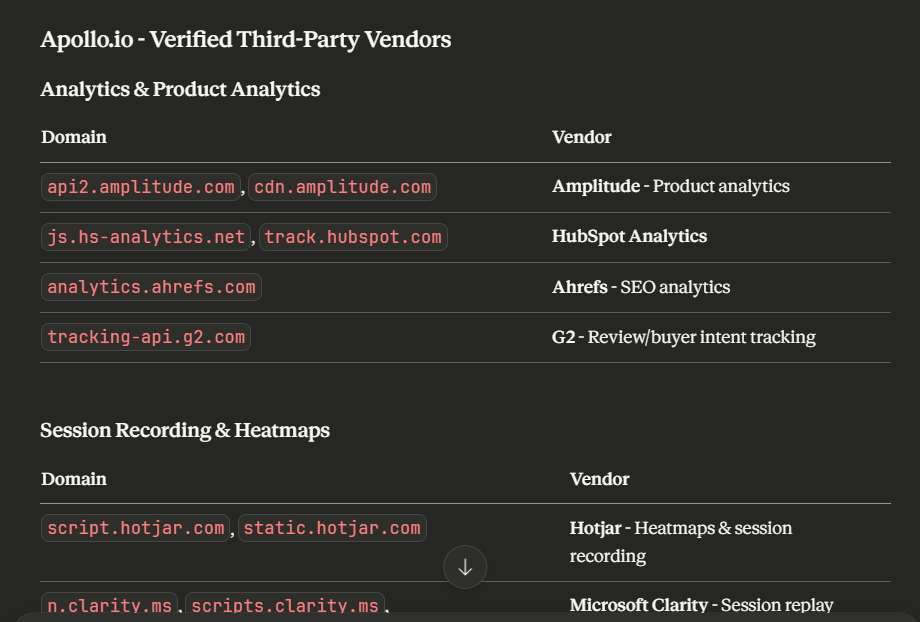This screenshot has width=920, height=622.
Task: Click the scroll-to-bottom arrow button
Action: click(x=465, y=567)
